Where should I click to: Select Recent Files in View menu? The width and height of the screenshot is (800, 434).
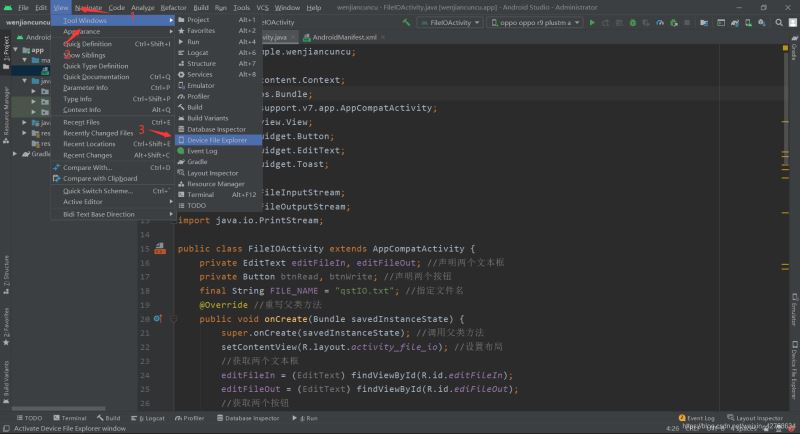113,122
